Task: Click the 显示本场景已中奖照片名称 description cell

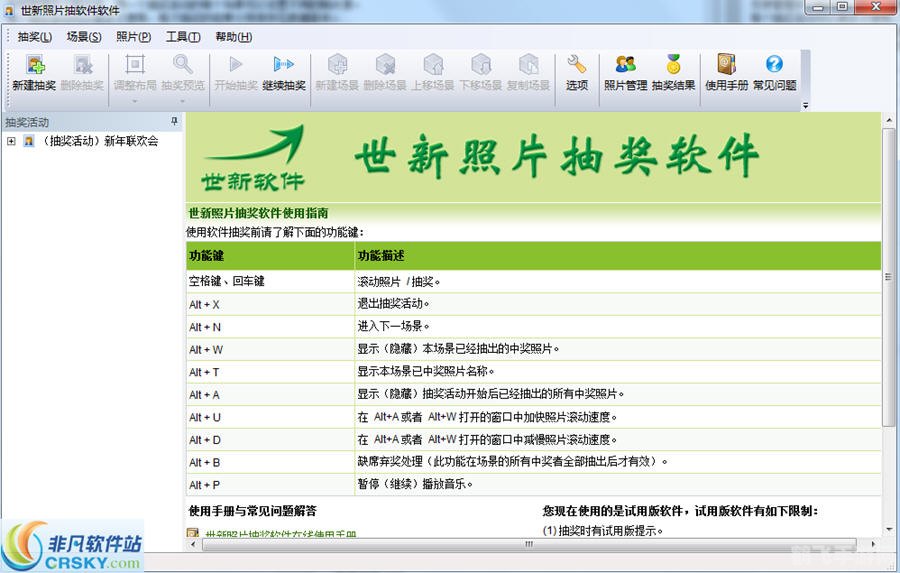Action: tap(618, 372)
